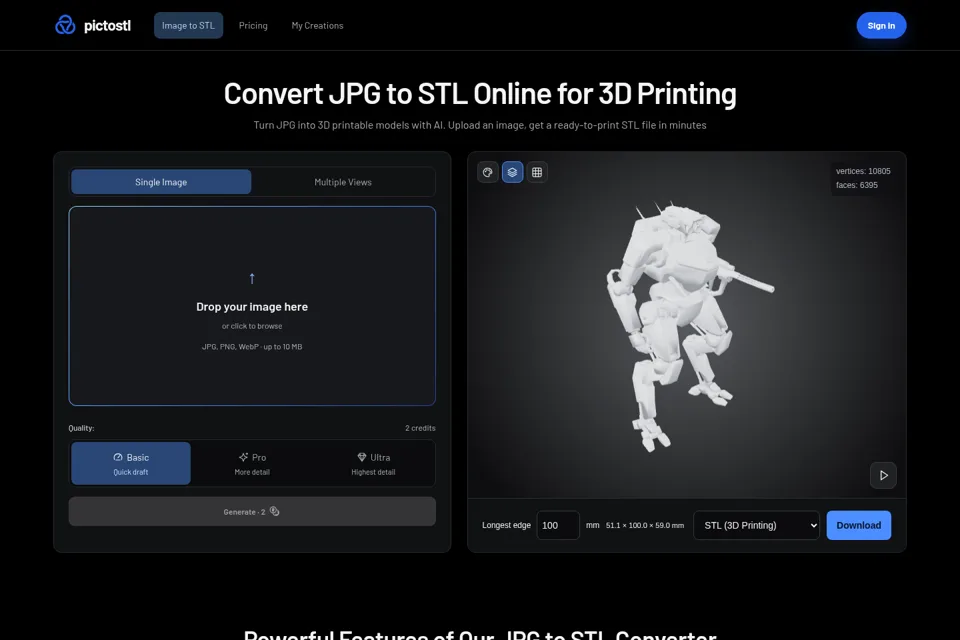The width and height of the screenshot is (960, 640).
Task: Select Ultra highest detail quality
Action: pyautogui.click(x=373, y=464)
